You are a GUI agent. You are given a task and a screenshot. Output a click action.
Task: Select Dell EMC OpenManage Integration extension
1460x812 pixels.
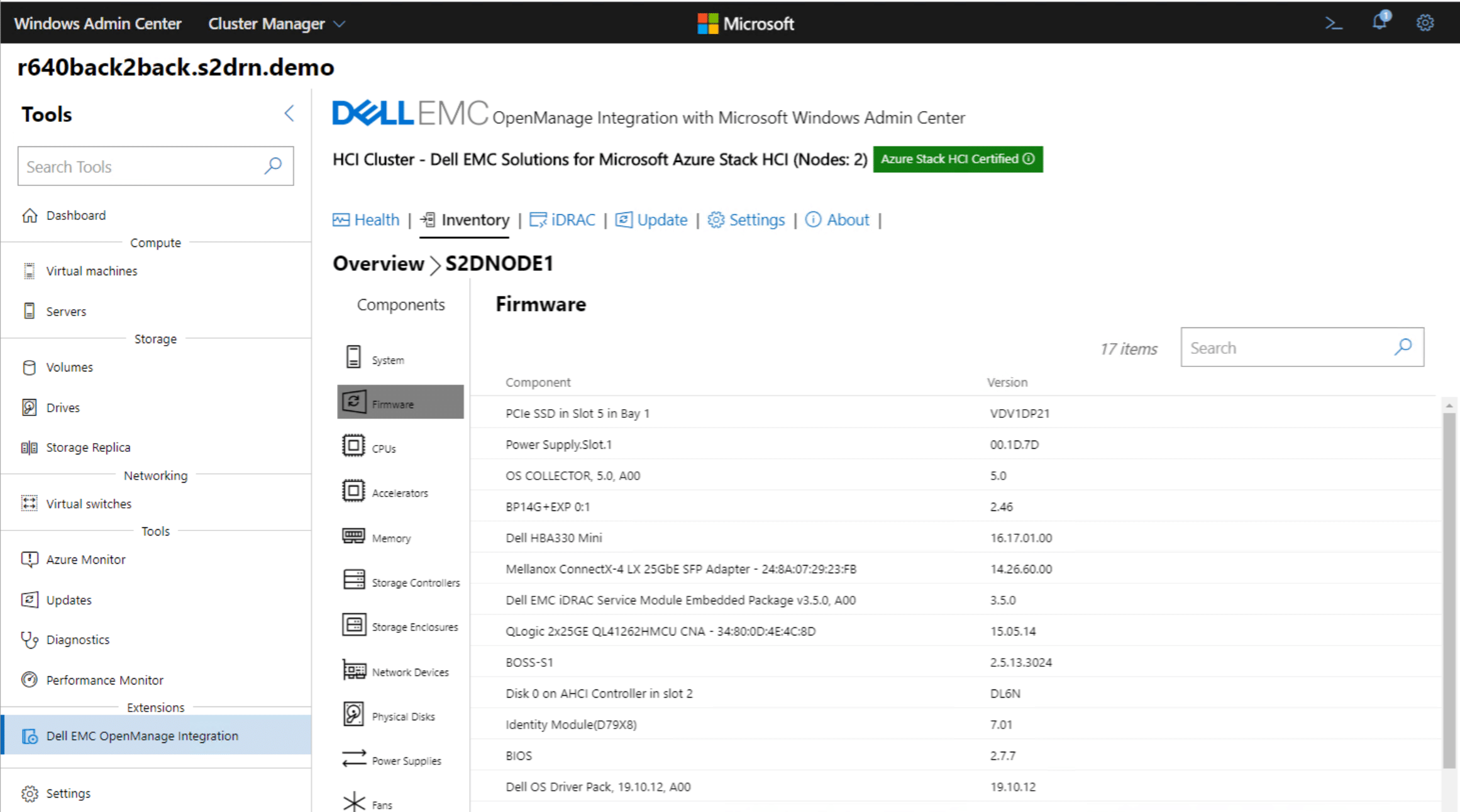tap(156, 735)
